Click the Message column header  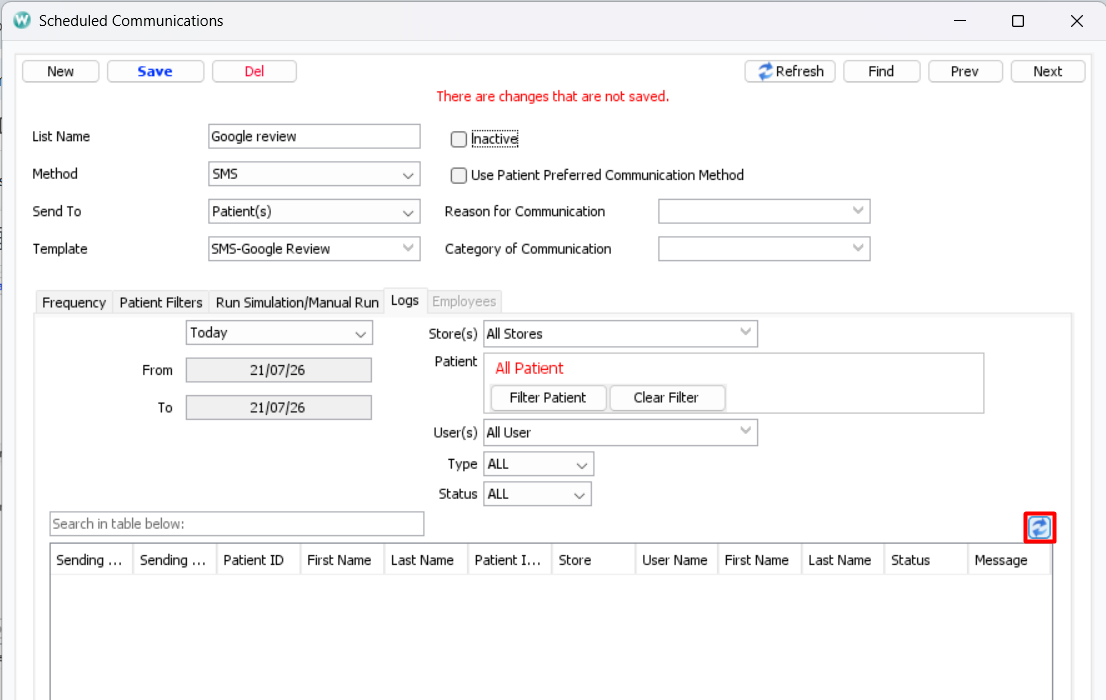pos(1009,560)
